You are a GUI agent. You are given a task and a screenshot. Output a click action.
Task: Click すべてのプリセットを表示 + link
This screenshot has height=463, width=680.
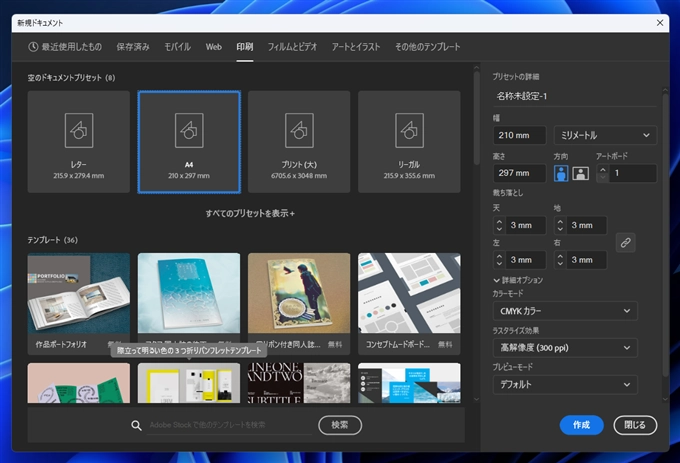pos(250,213)
